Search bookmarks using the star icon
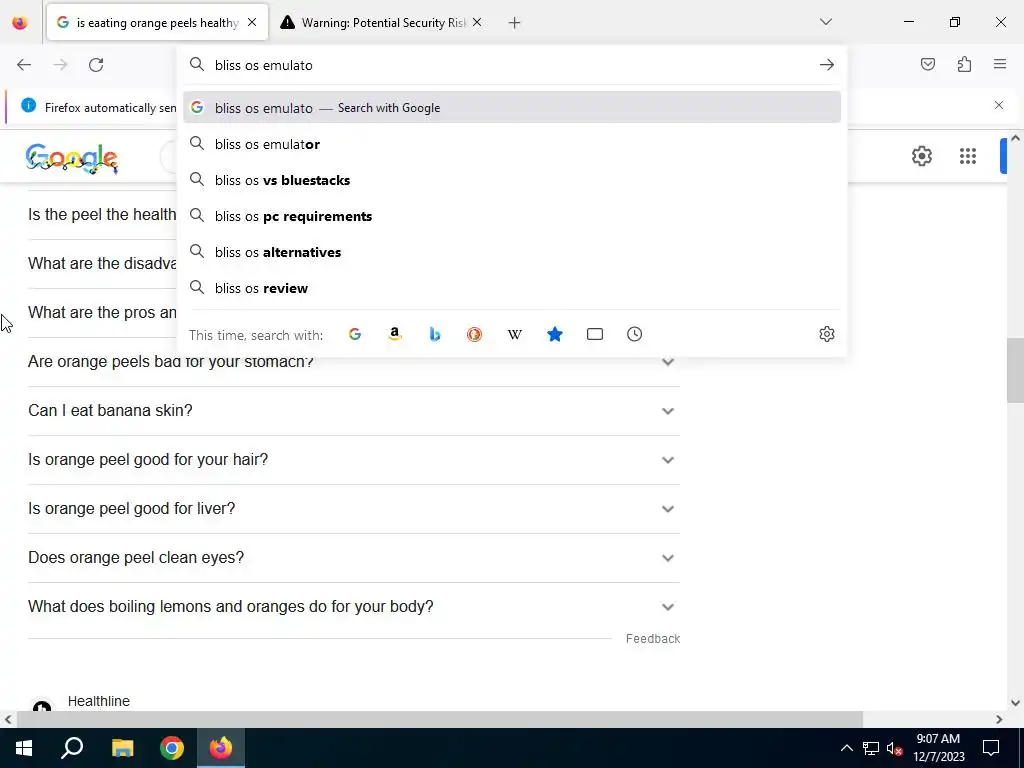The height and width of the screenshot is (768, 1024). point(554,334)
